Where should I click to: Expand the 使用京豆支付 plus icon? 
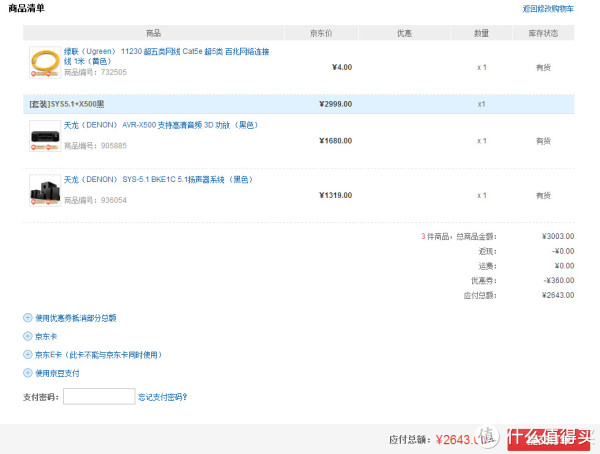coord(28,373)
